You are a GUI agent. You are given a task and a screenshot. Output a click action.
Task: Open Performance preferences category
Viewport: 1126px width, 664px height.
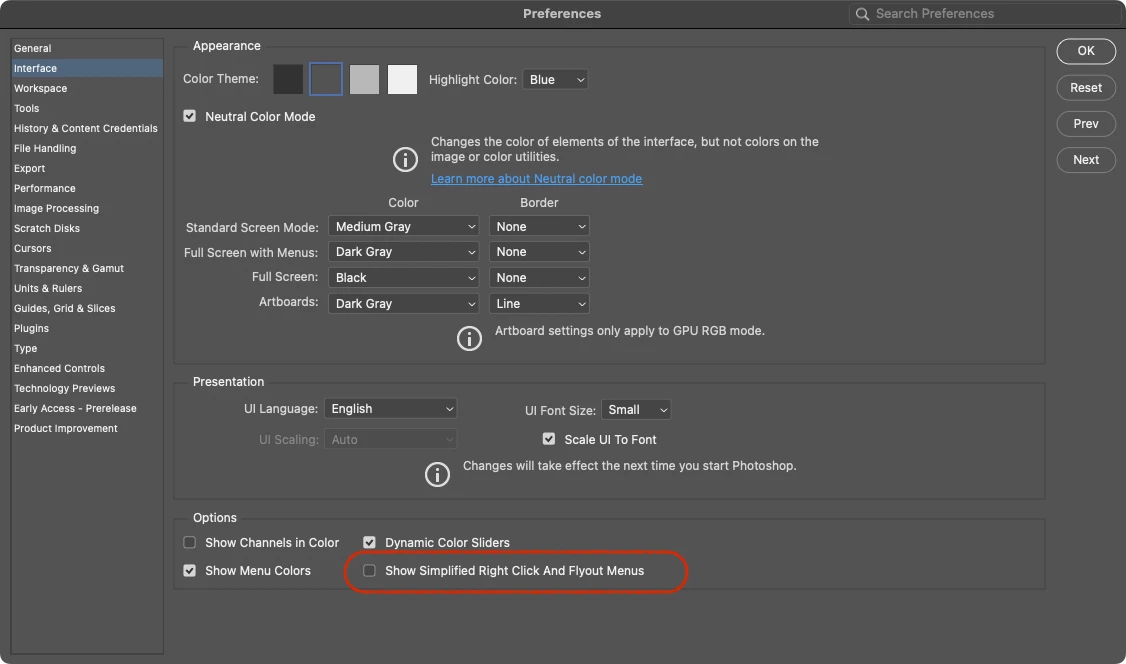point(87,189)
